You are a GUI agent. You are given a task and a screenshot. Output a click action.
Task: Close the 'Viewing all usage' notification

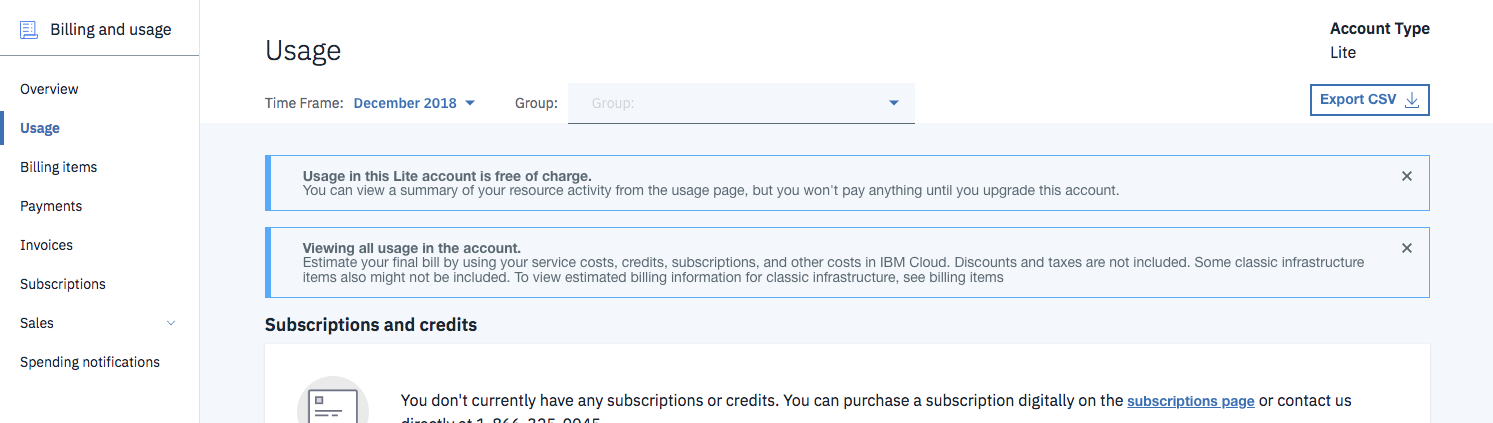[1406, 248]
